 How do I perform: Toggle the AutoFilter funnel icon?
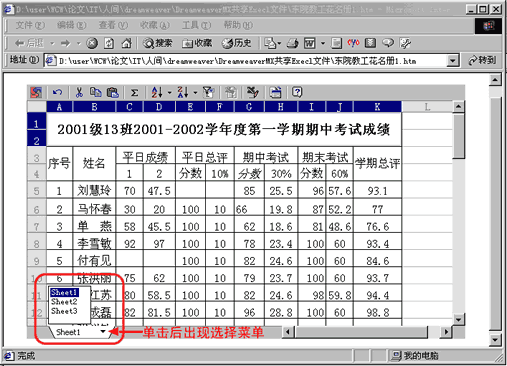(208, 92)
